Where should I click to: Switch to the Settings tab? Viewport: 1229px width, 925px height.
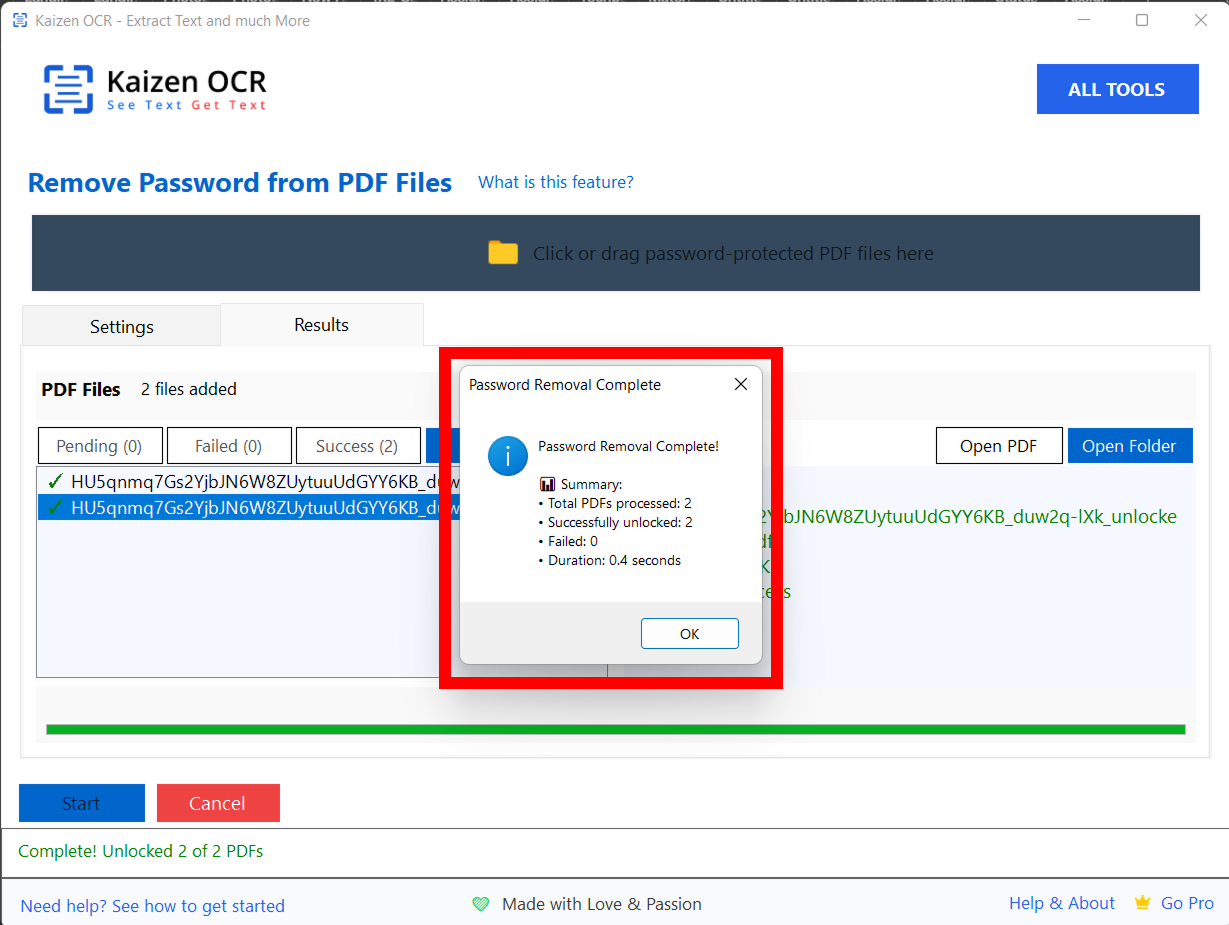pyautogui.click(x=121, y=327)
